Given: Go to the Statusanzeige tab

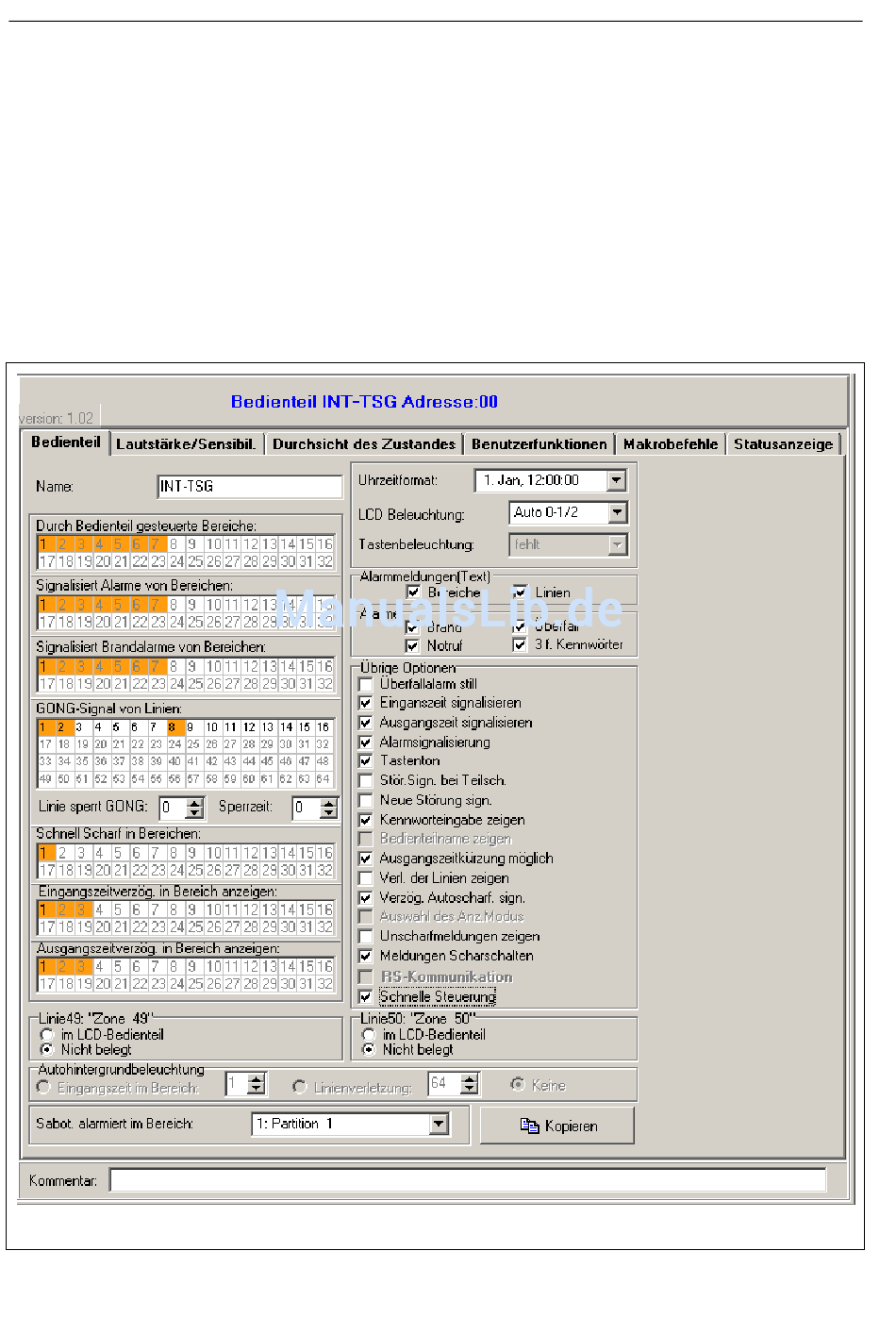Looking at the screenshot, I should click(x=783, y=443).
